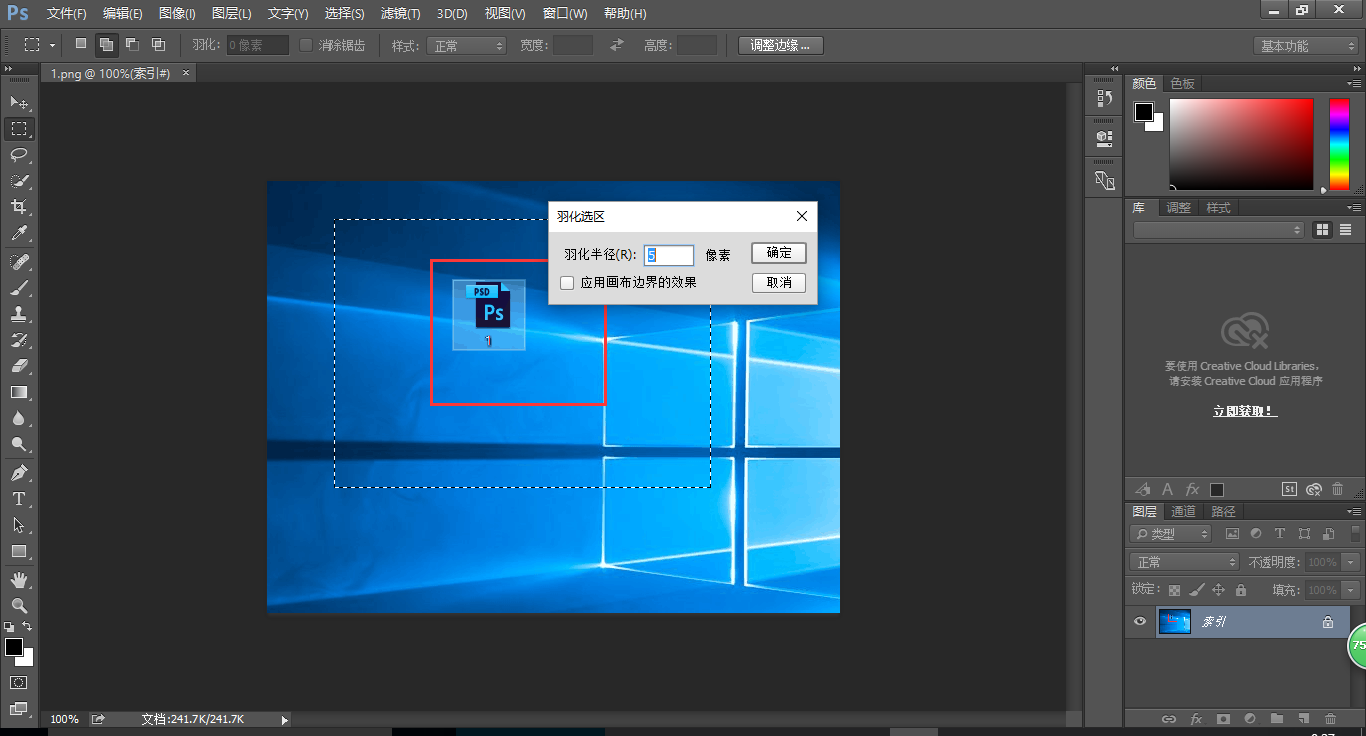The image size is (1366, 736).
Task: Choose Intersect with Selection mode button
Action: (x=158, y=44)
